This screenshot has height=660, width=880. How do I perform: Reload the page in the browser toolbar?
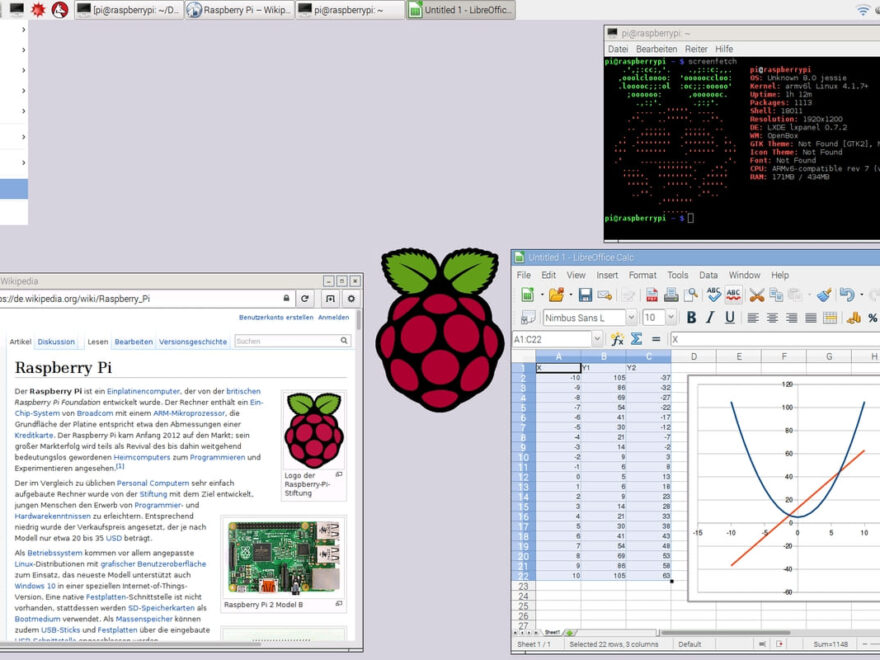(305, 299)
